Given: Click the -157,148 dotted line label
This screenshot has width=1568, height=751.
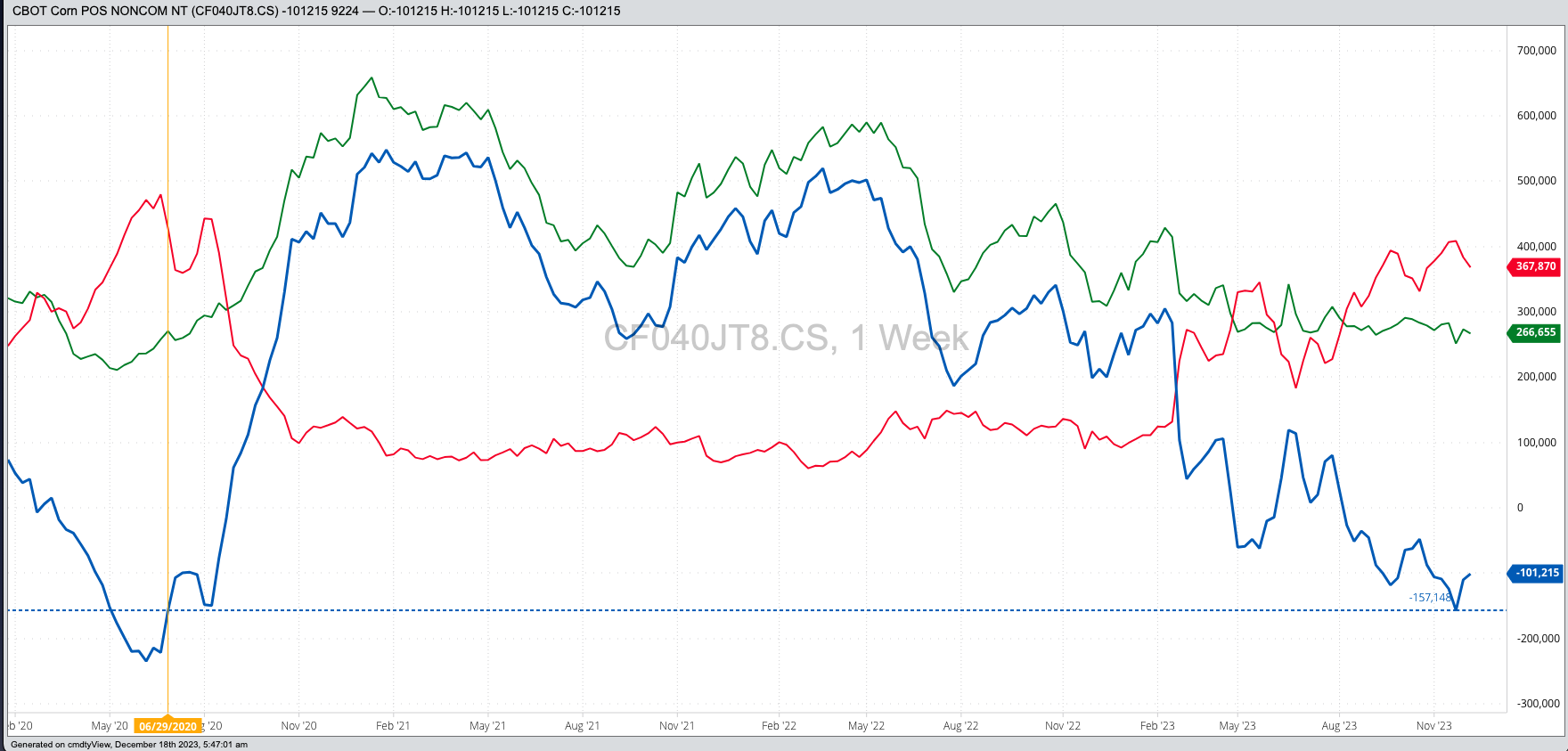Looking at the screenshot, I should (1430, 598).
